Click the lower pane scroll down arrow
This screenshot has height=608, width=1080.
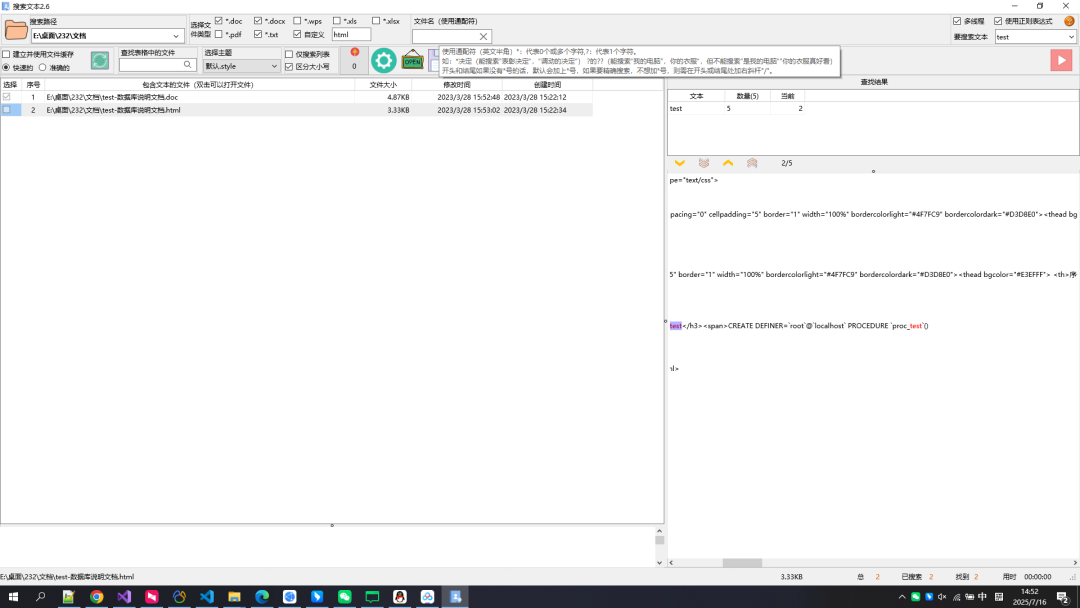[x=659, y=563]
